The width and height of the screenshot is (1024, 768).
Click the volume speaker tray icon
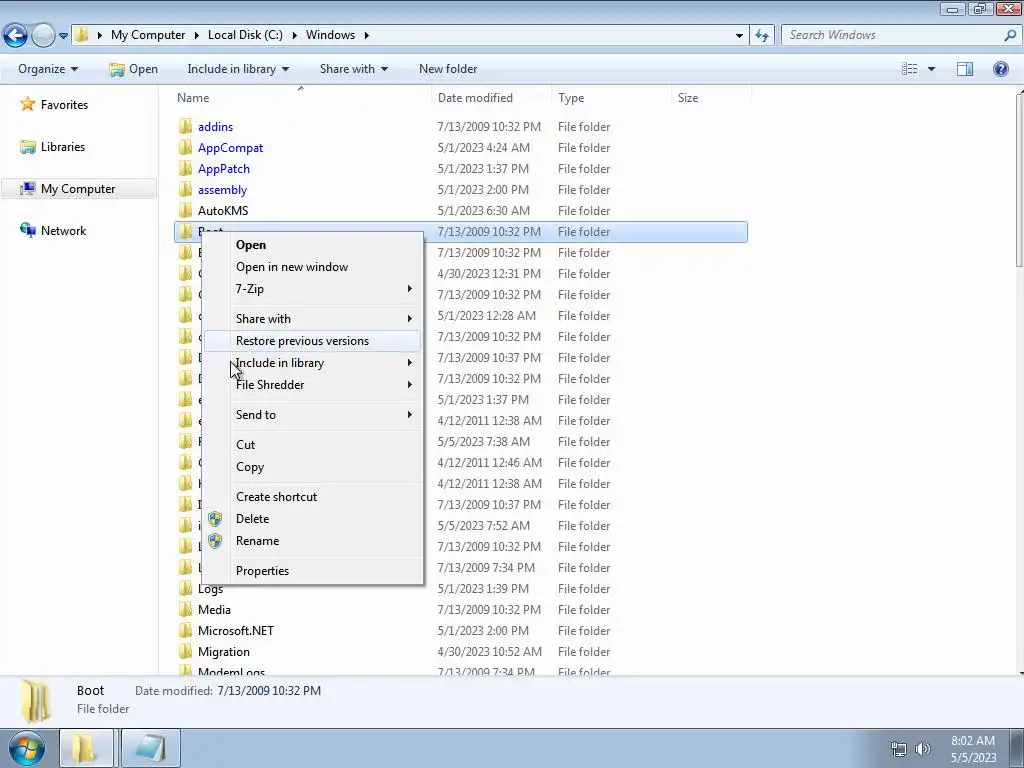tap(923, 749)
